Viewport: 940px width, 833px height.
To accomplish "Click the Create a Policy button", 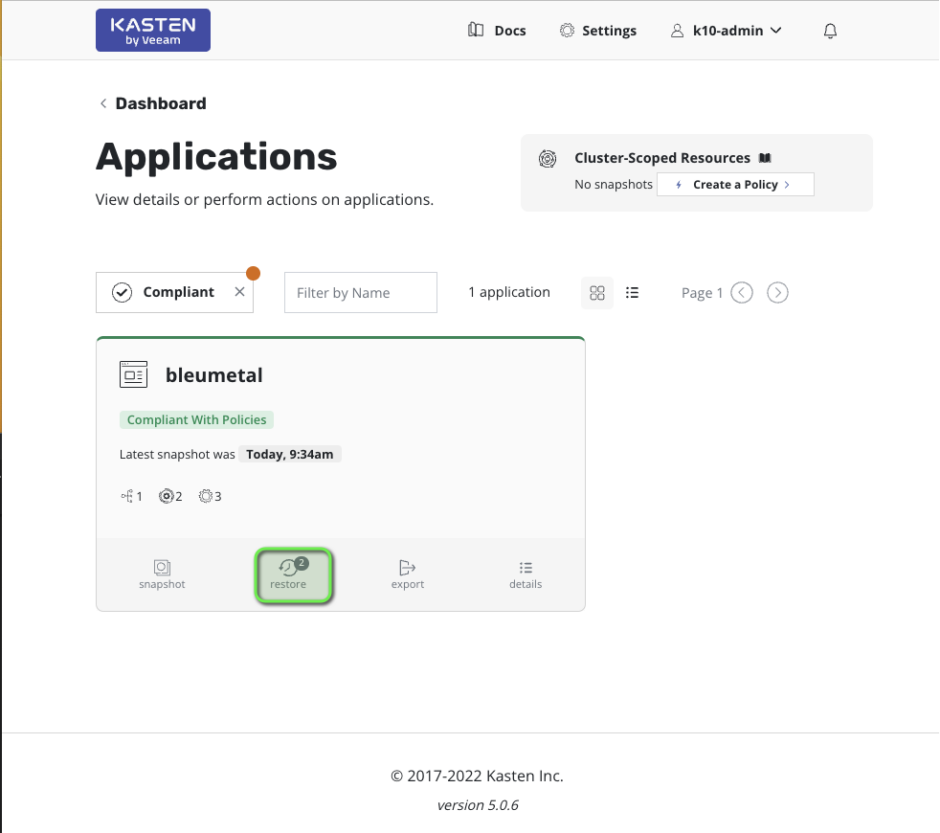I will [735, 184].
